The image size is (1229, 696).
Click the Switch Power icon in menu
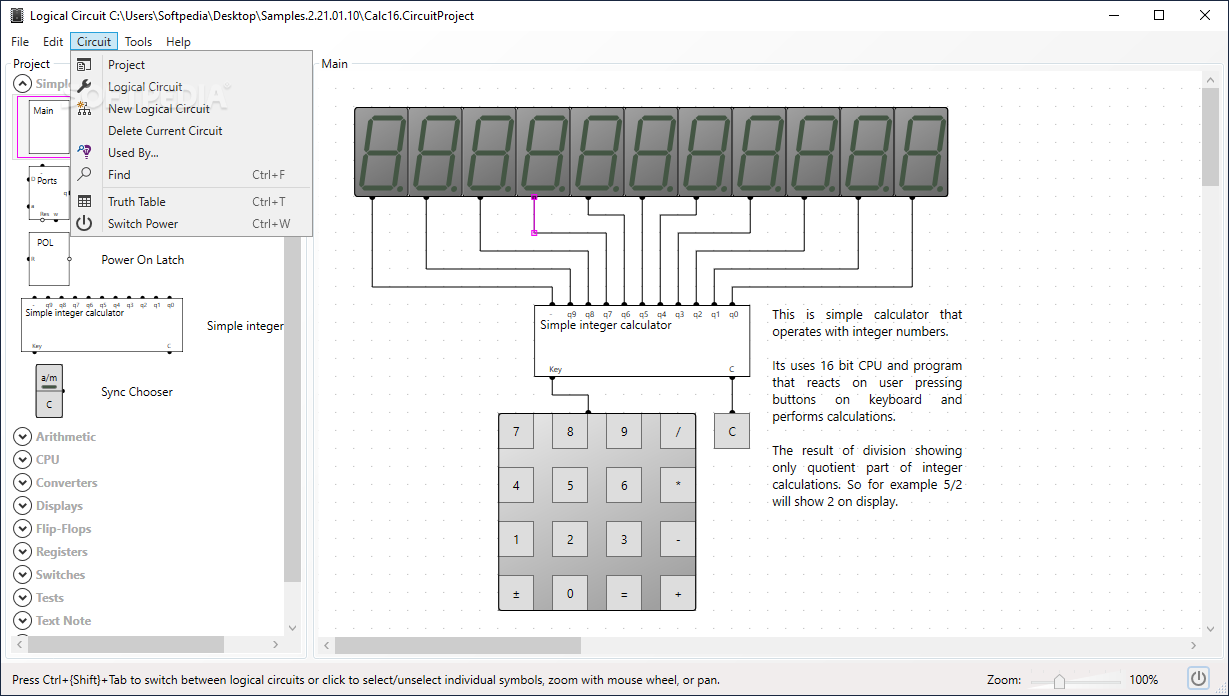[x=85, y=223]
